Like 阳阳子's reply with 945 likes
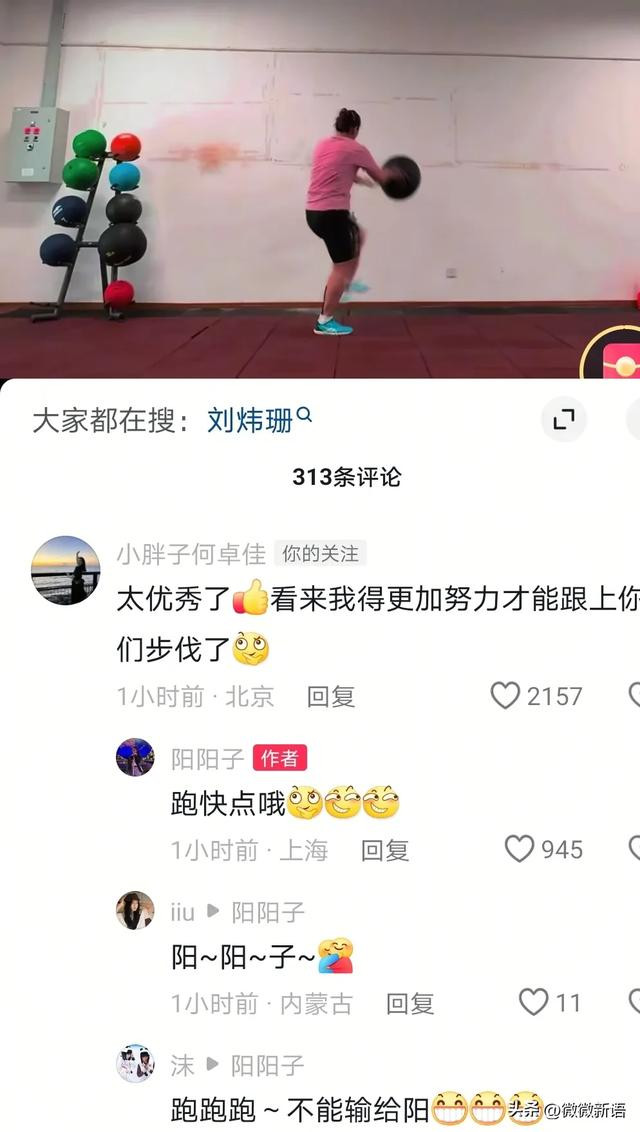Image resolution: width=640 pixels, height=1132 pixels. [x=520, y=849]
